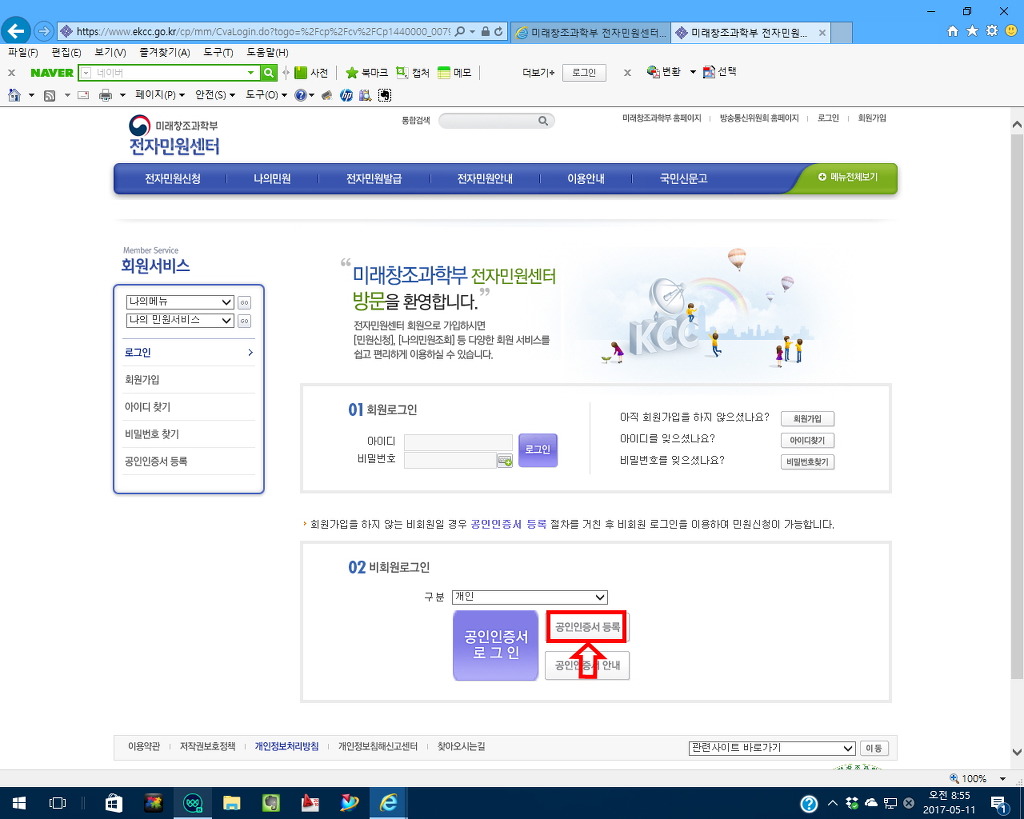Open the 개인정보처리방침 footer link

(x=287, y=747)
